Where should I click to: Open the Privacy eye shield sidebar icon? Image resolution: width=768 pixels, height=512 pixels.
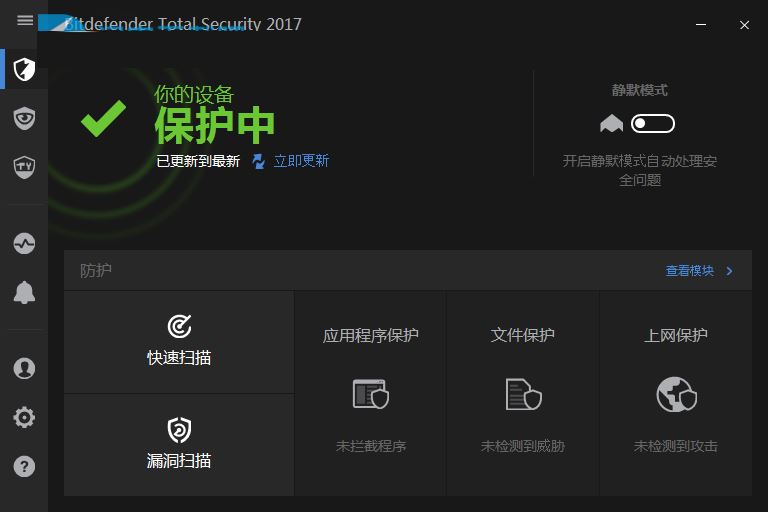pyautogui.click(x=24, y=118)
